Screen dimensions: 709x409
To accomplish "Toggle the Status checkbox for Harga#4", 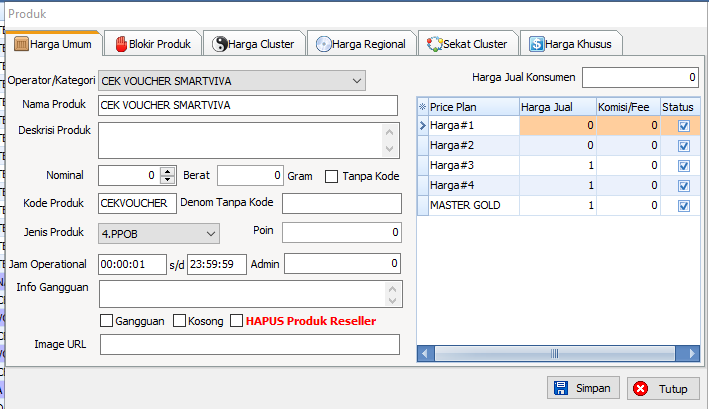I will coord(684,185).
